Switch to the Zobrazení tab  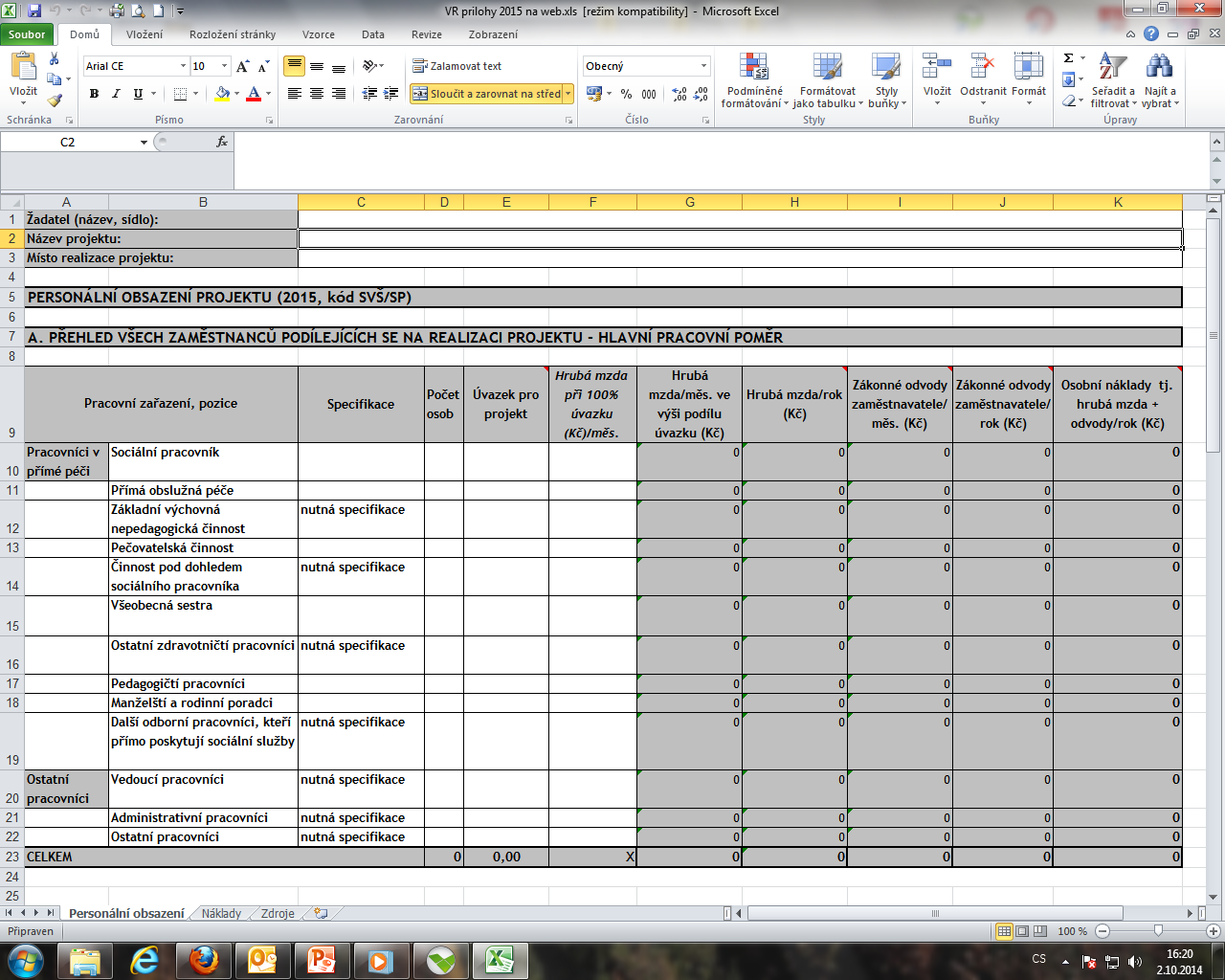pyautogui.click(x=493, y=34)
